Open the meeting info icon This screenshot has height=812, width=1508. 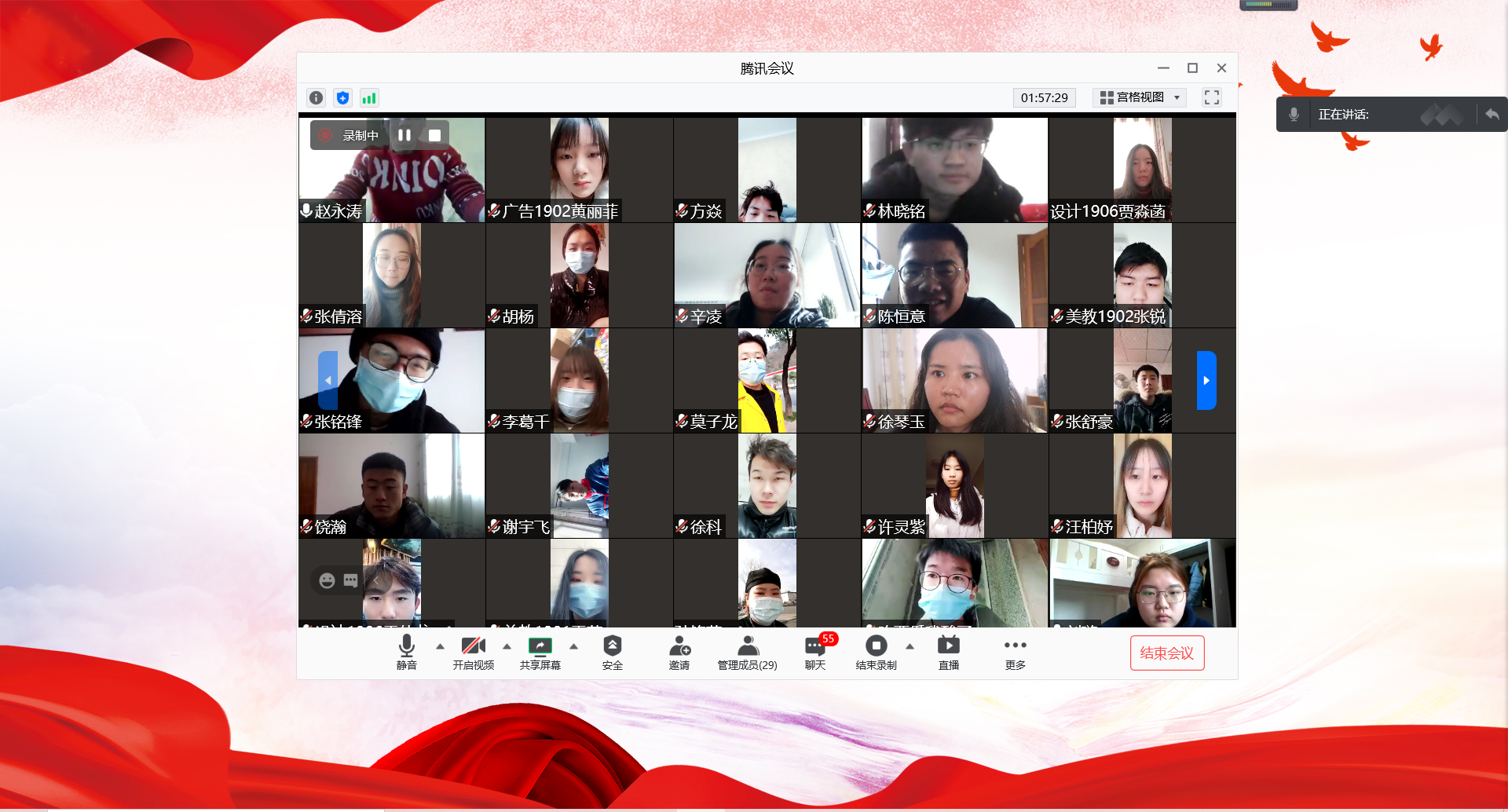point(316,98)
